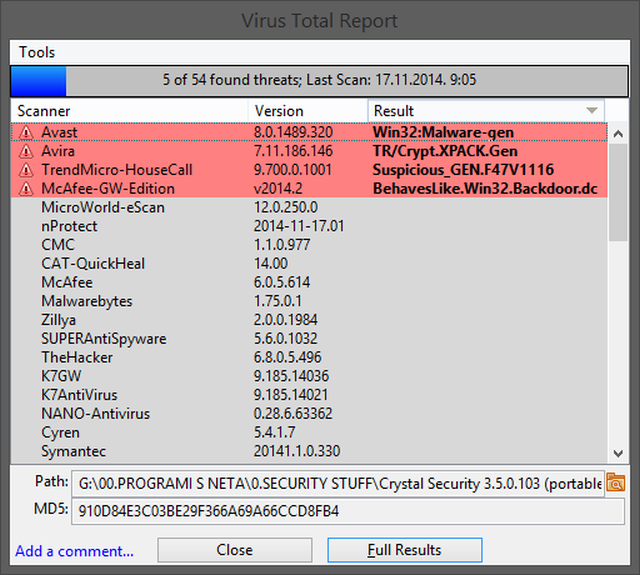Viewport: 640px width, 575px height.
Task: Click version 7.11.186.146 cell
Action: [x=293, y=151]
